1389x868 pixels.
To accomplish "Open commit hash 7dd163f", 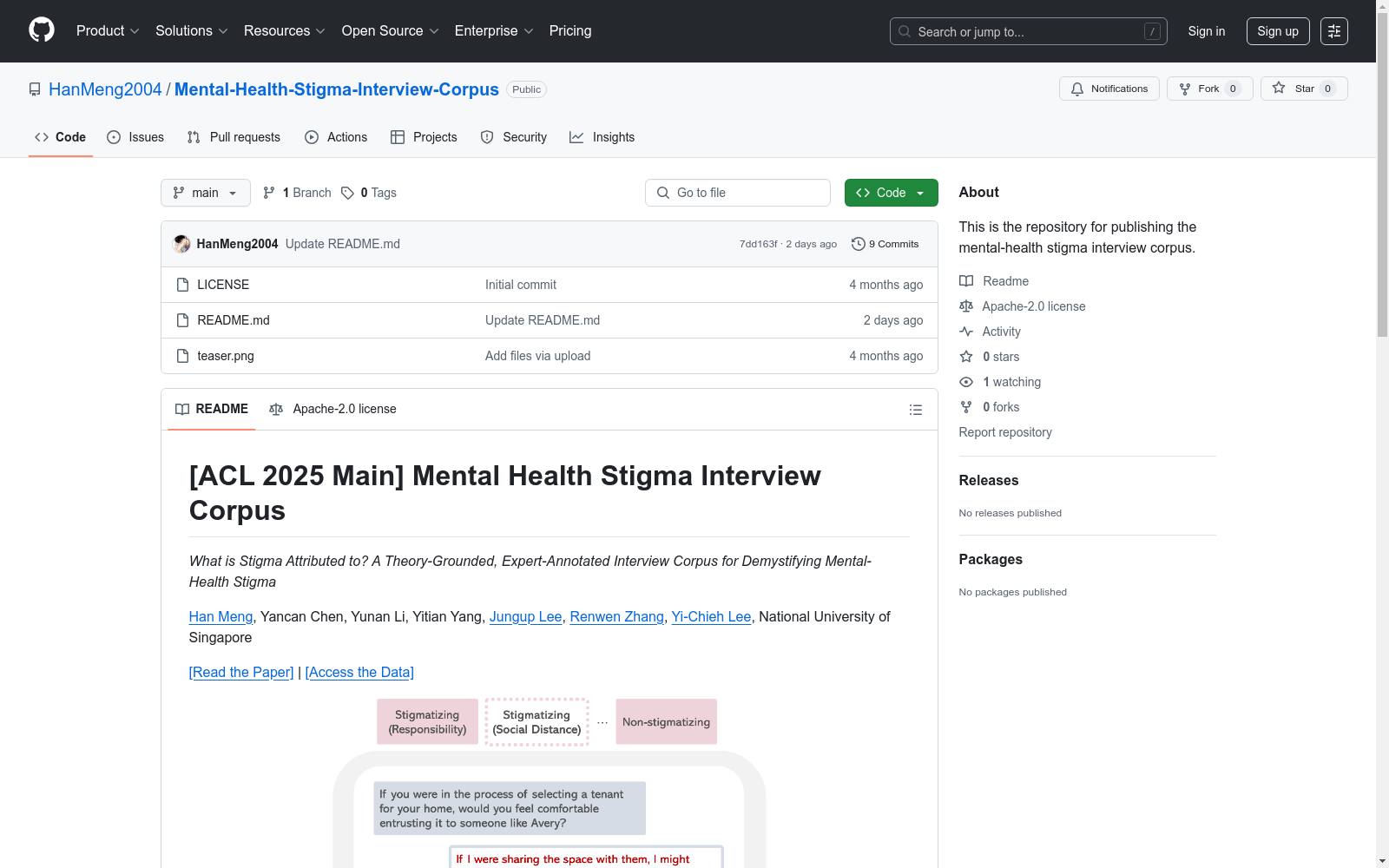I will 758,244.
